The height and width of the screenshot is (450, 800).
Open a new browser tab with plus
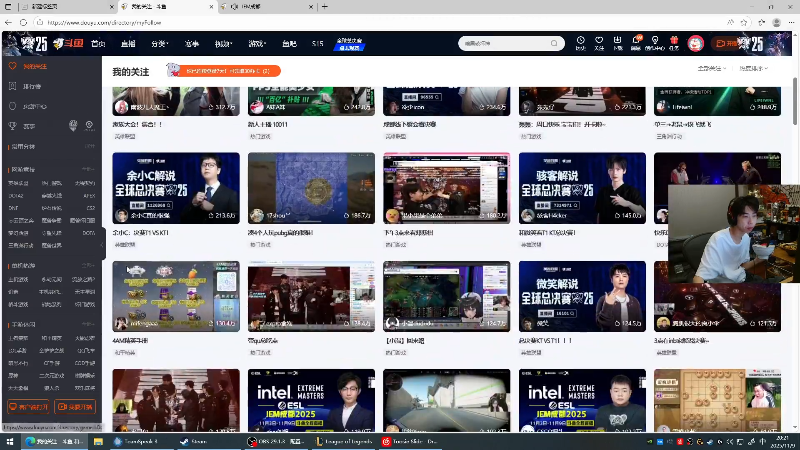click(x=324, y=7)
